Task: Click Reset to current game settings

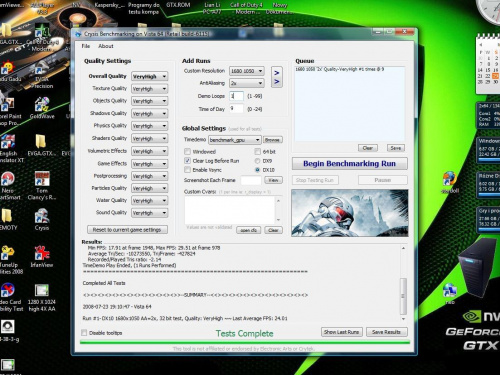Action: [x=127, y=230]
